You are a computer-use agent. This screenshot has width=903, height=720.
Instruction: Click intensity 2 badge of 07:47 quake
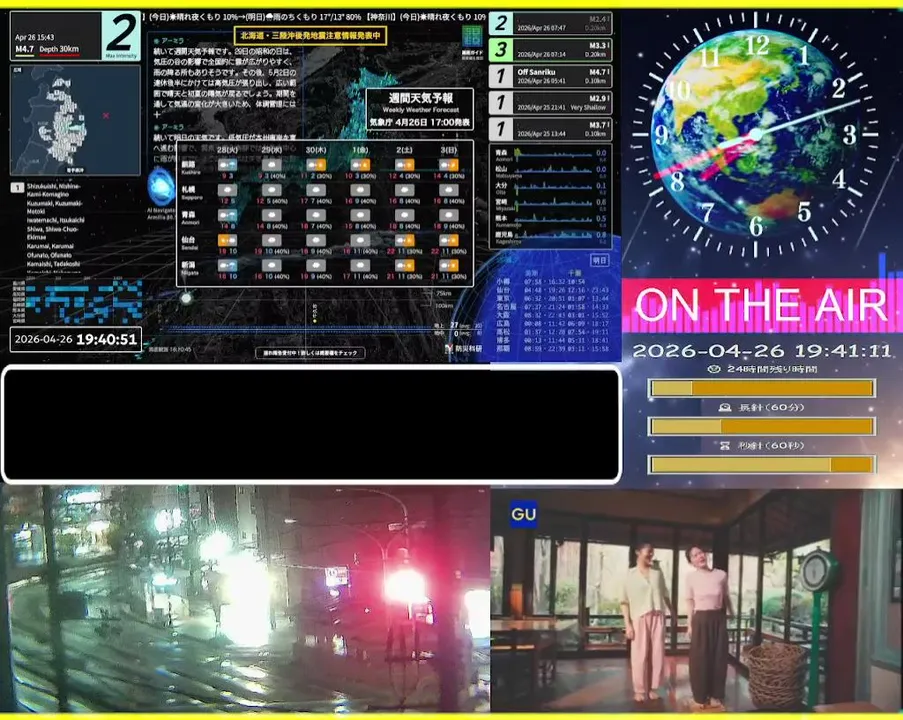click(501, 23)
